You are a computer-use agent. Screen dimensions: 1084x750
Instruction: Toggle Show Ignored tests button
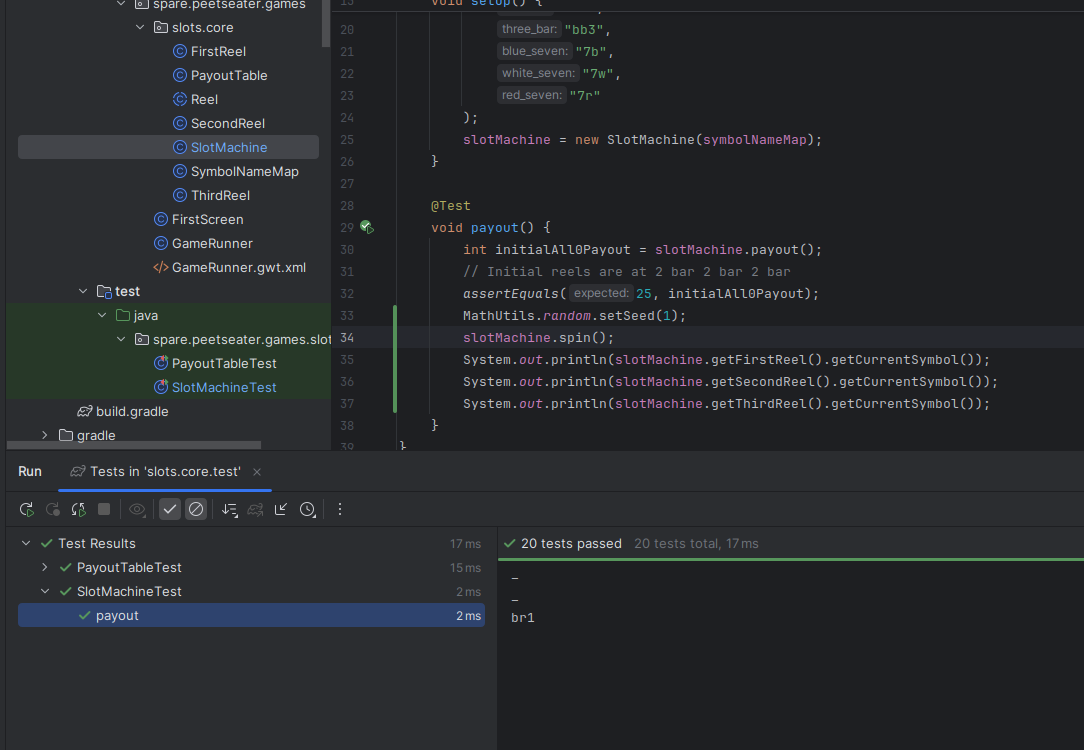coord(196,510)
